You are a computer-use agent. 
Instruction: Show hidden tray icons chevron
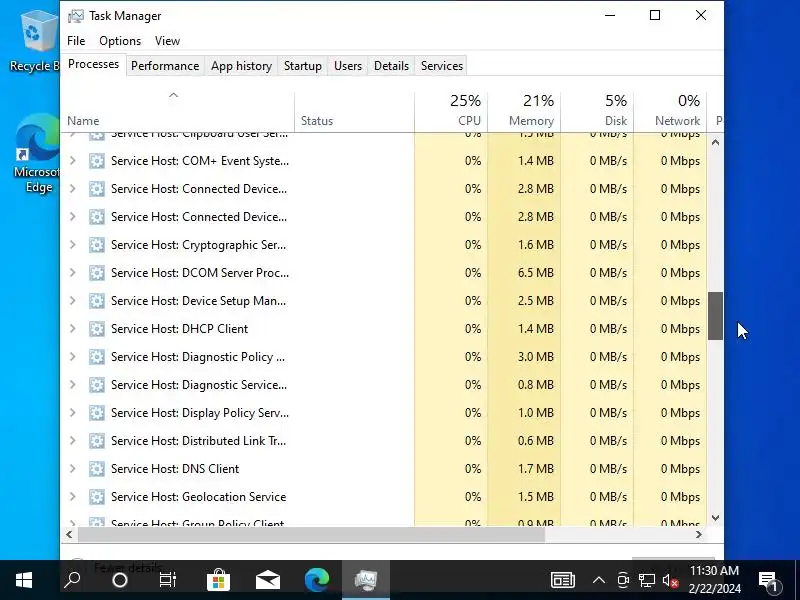click(599, 581)
